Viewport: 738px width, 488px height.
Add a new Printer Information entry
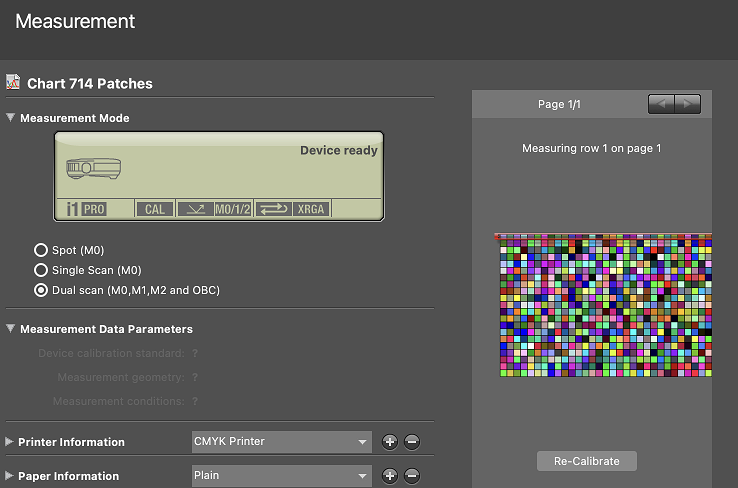coord(390,442)
